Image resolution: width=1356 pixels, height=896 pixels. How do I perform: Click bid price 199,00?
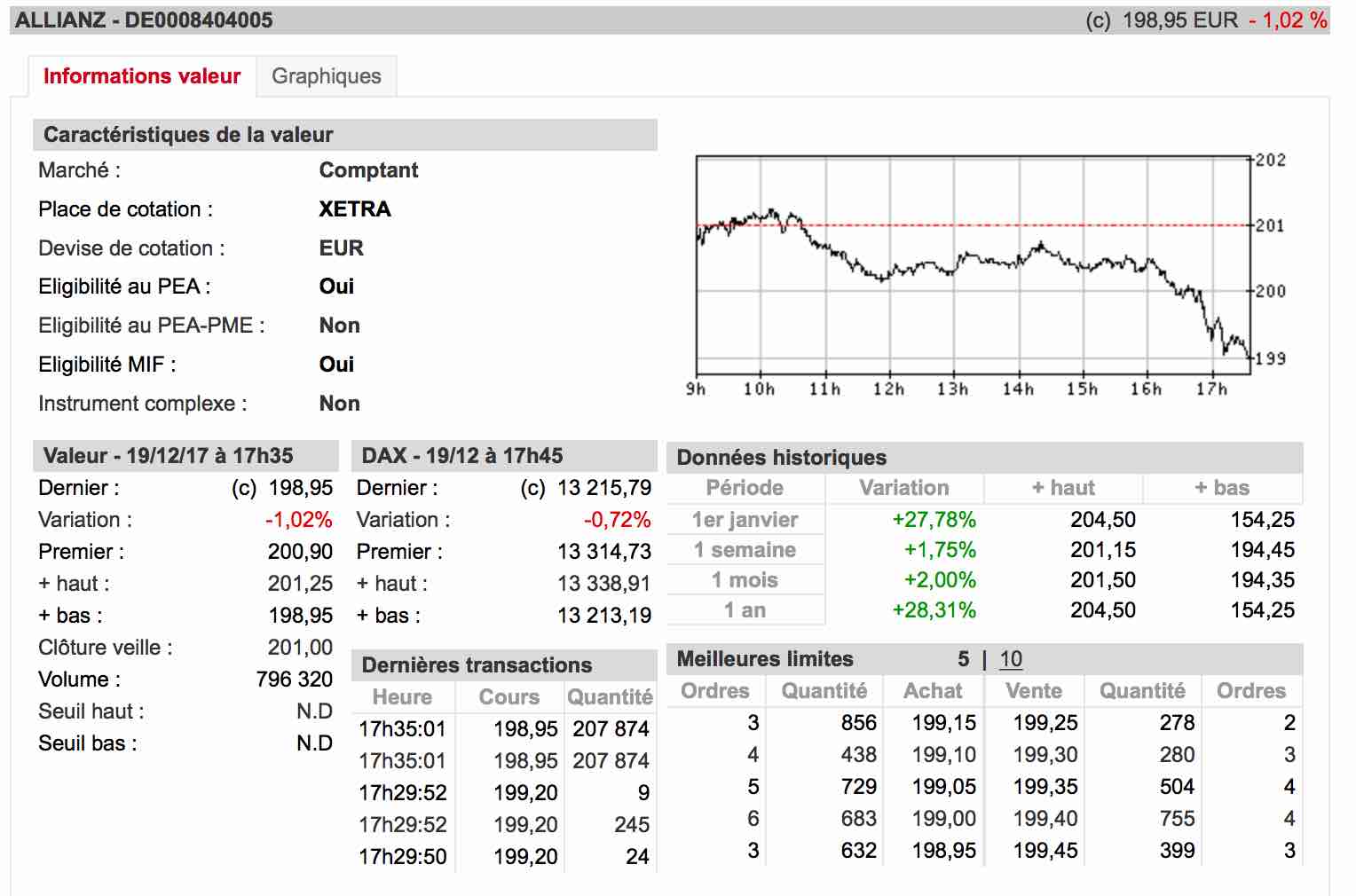point(944,819)
